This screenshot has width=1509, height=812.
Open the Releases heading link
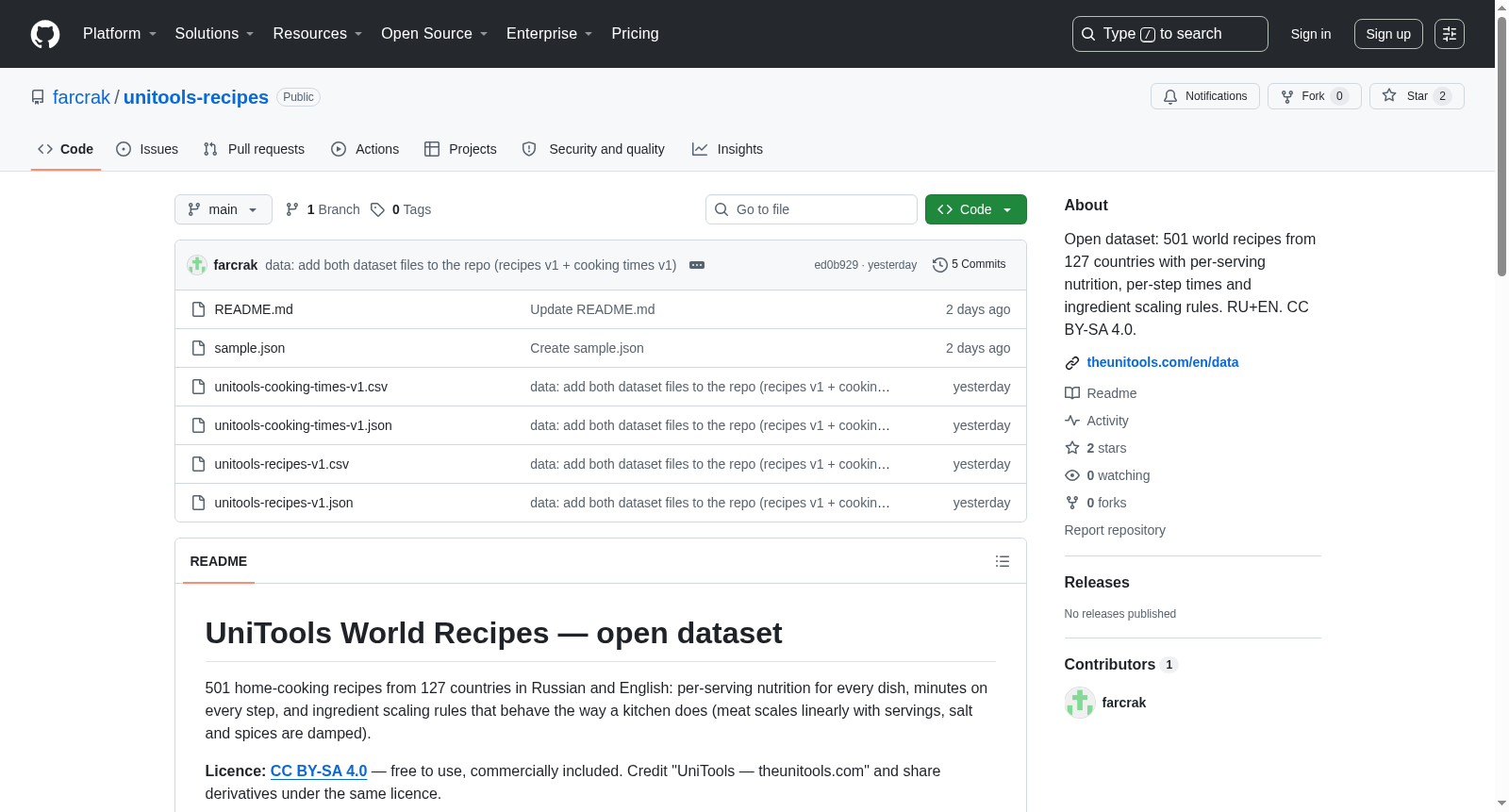[x=1097, y=583]
